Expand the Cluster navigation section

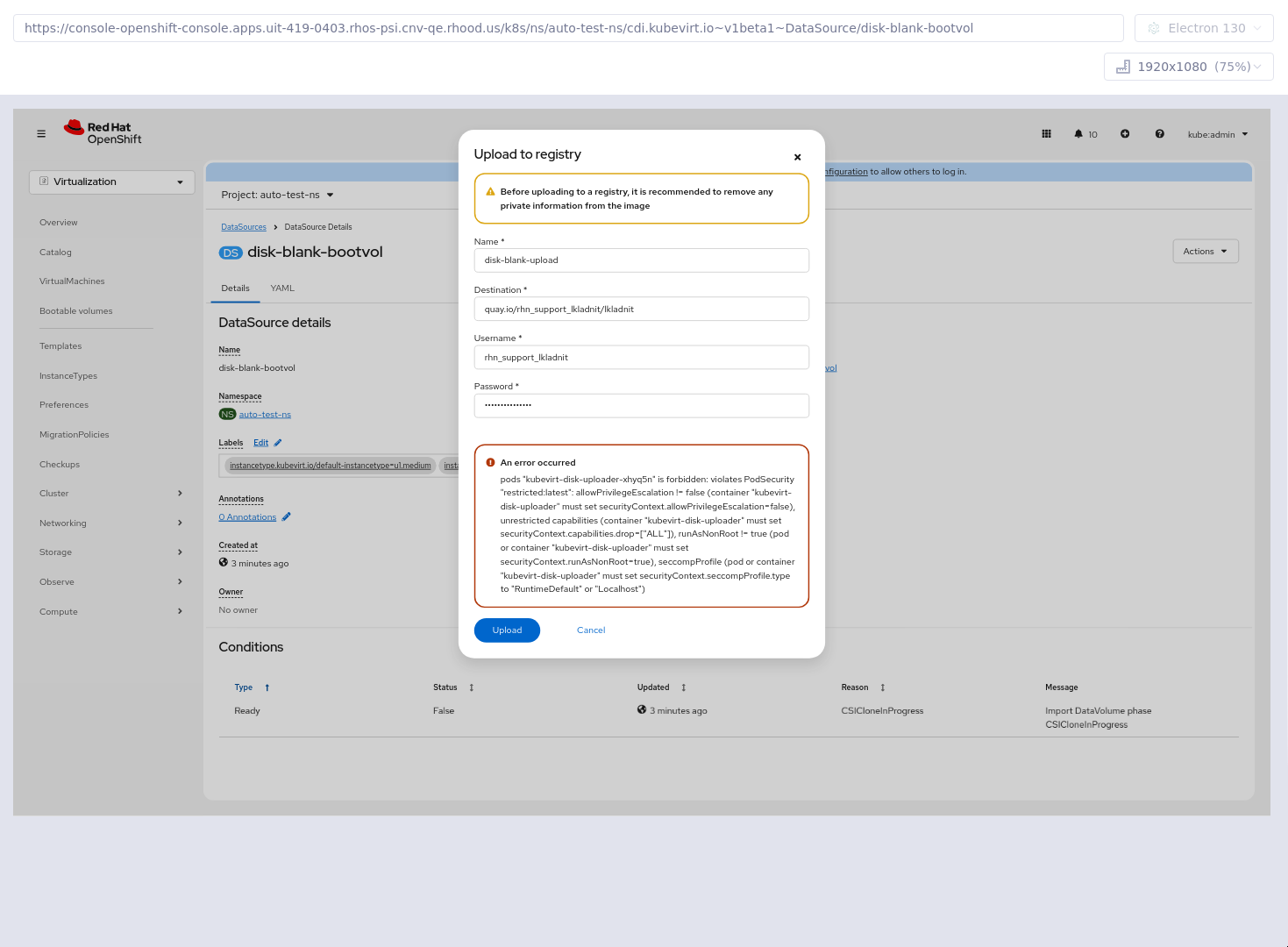111,494
